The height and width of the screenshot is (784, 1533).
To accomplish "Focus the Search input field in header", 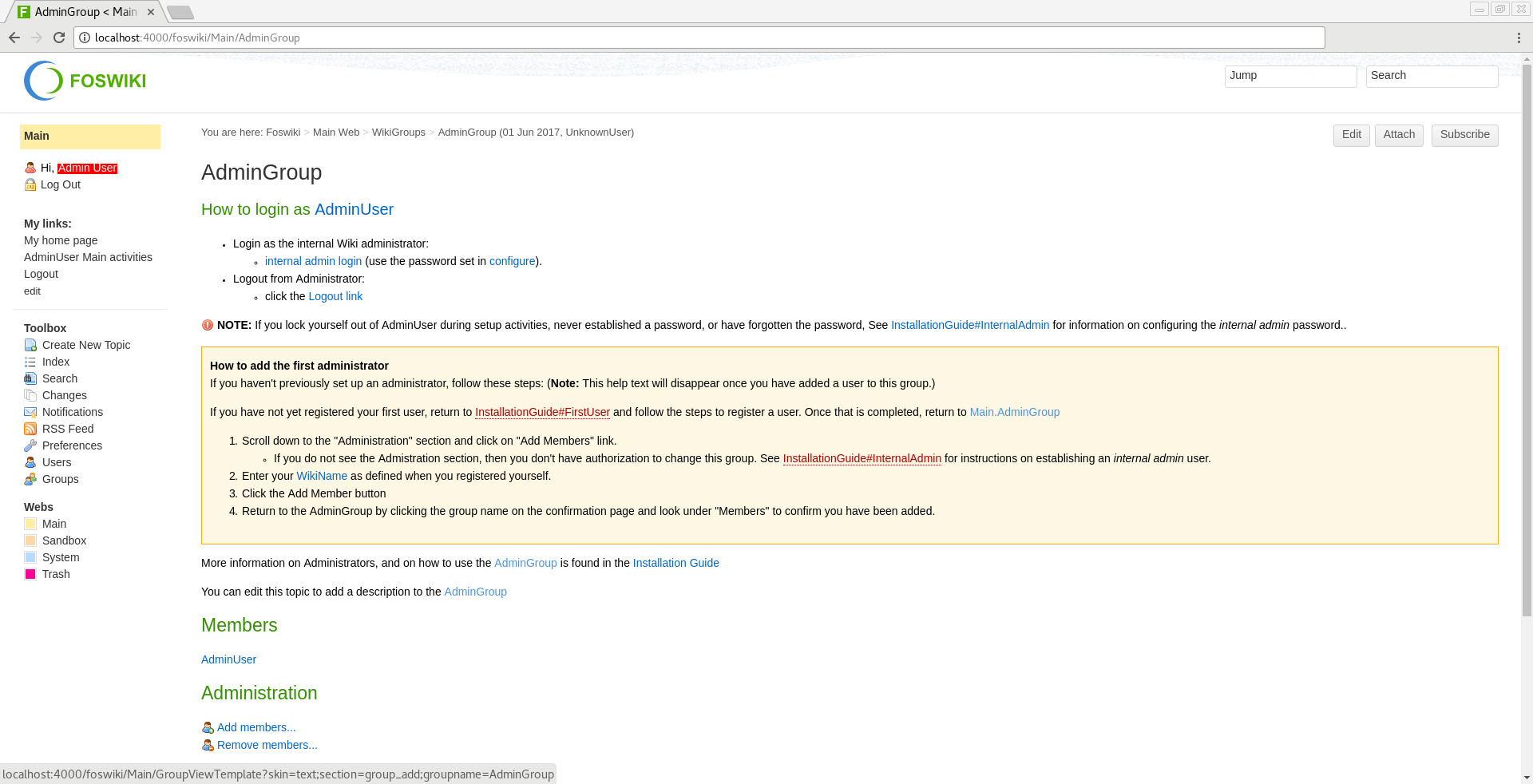I will [1432, 76].
